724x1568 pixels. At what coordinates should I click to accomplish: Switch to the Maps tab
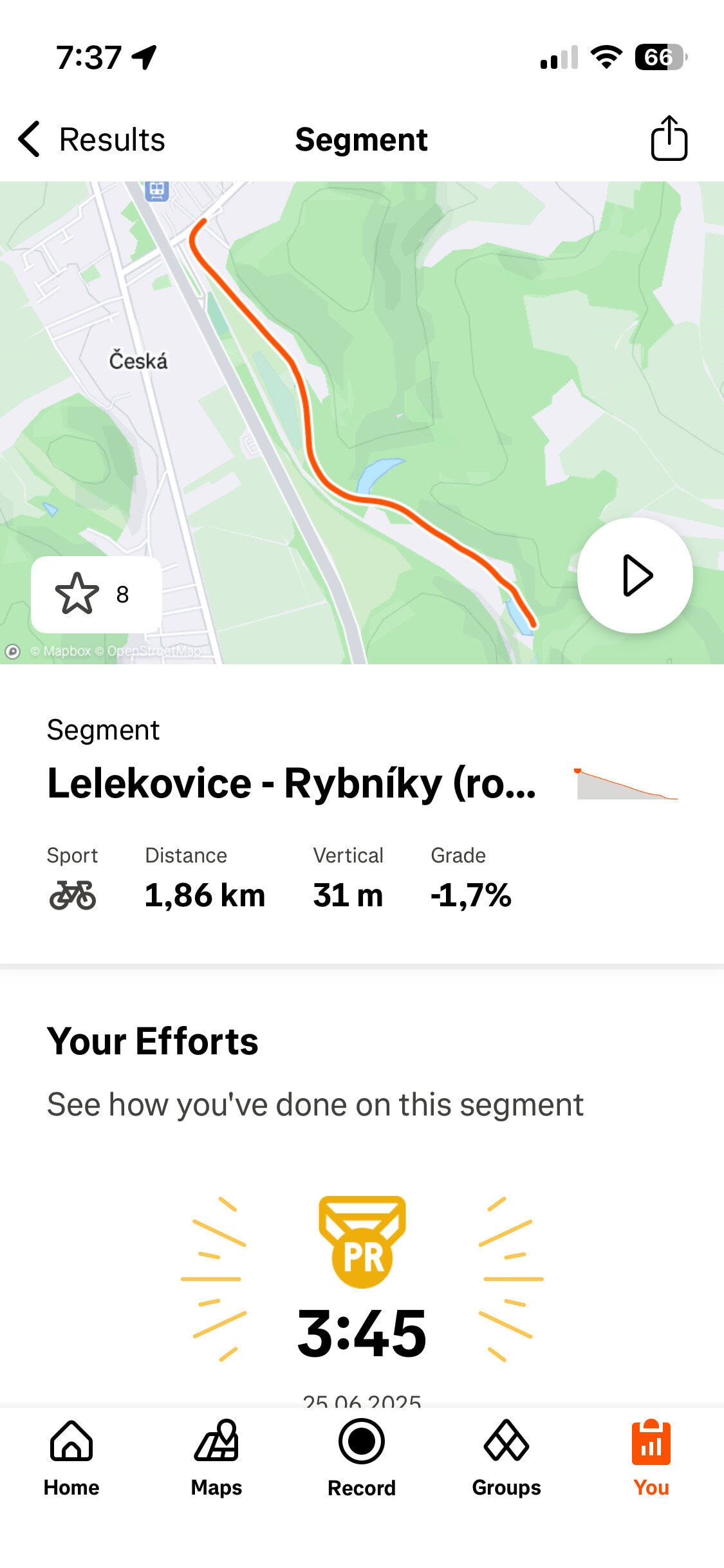pyautogui.click(x=216, y=1458)
